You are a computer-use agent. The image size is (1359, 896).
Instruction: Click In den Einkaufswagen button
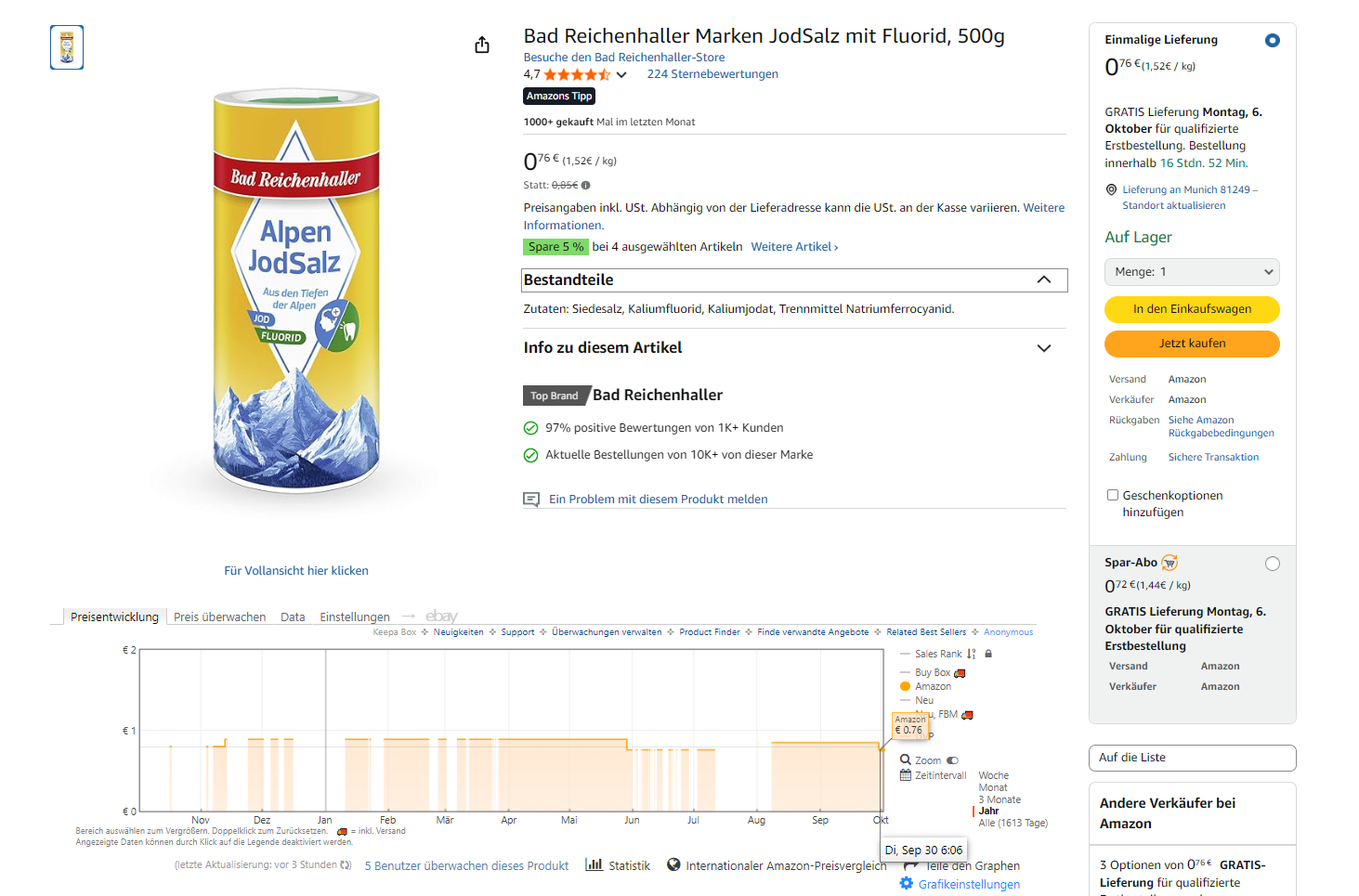point(1192,309)
